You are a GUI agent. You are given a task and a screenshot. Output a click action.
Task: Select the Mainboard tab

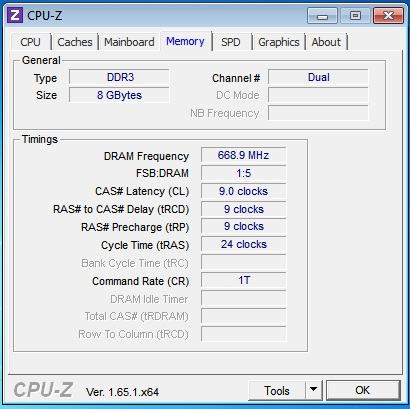[129, 42]
